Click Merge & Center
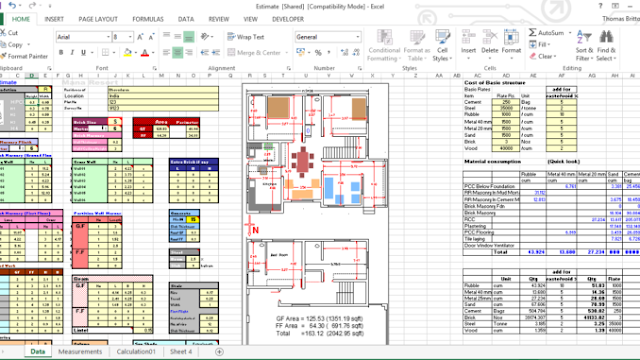 coord(254,53)
